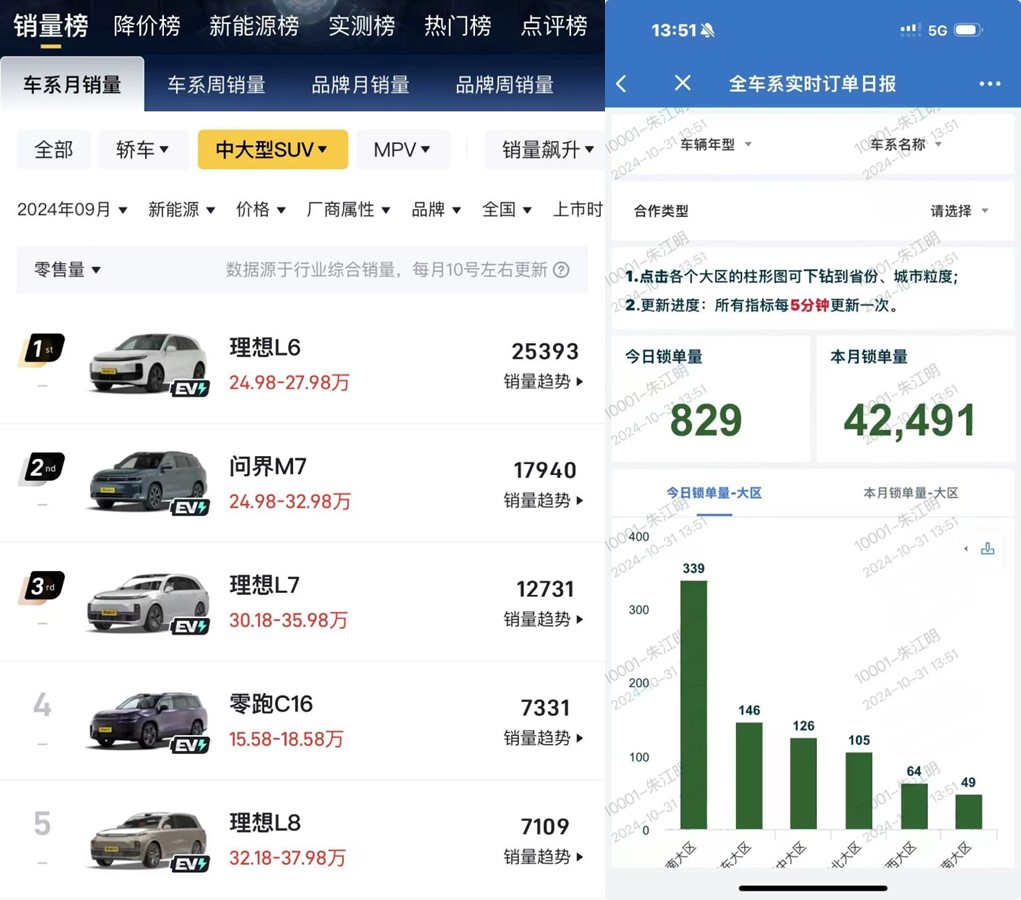Image resolution: width=1021 pixels, height=900 pixels.
Task: Open the 理想L6 car thumbnail
Action: point(148,363)
